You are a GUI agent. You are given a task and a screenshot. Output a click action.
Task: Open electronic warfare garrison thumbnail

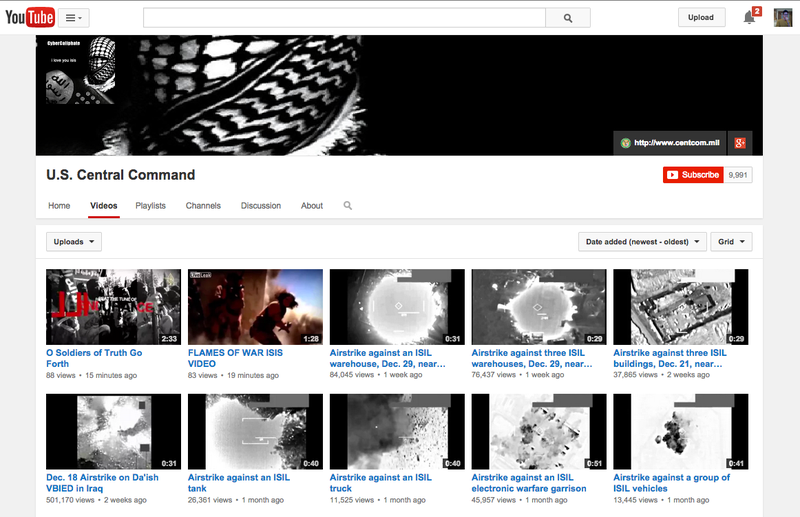(x=539, y=431)
